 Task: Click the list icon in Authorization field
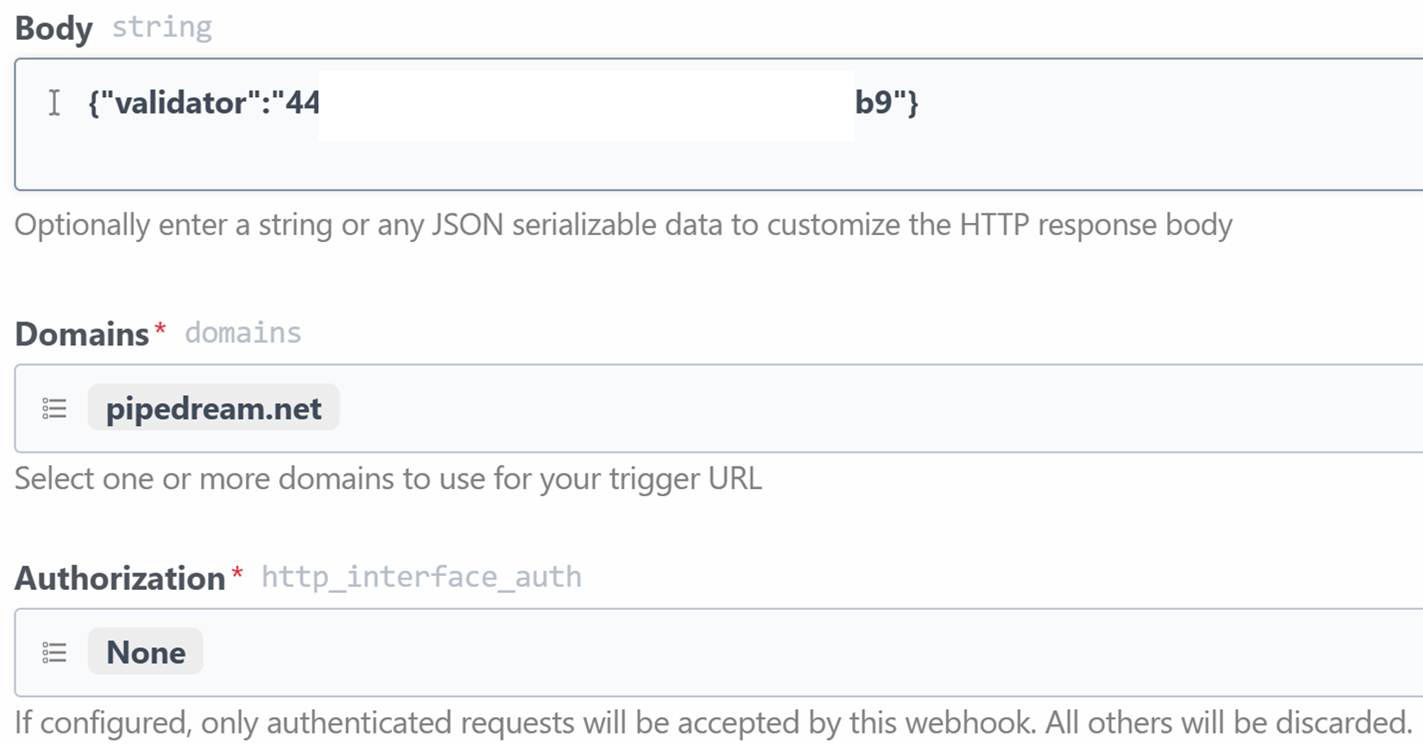pyautogui.click(x=54, y=652)
